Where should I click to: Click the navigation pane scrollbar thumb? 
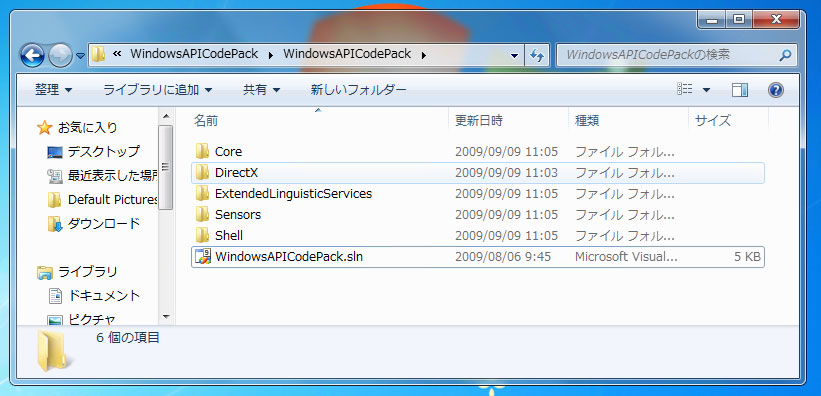tap(165, 168)
